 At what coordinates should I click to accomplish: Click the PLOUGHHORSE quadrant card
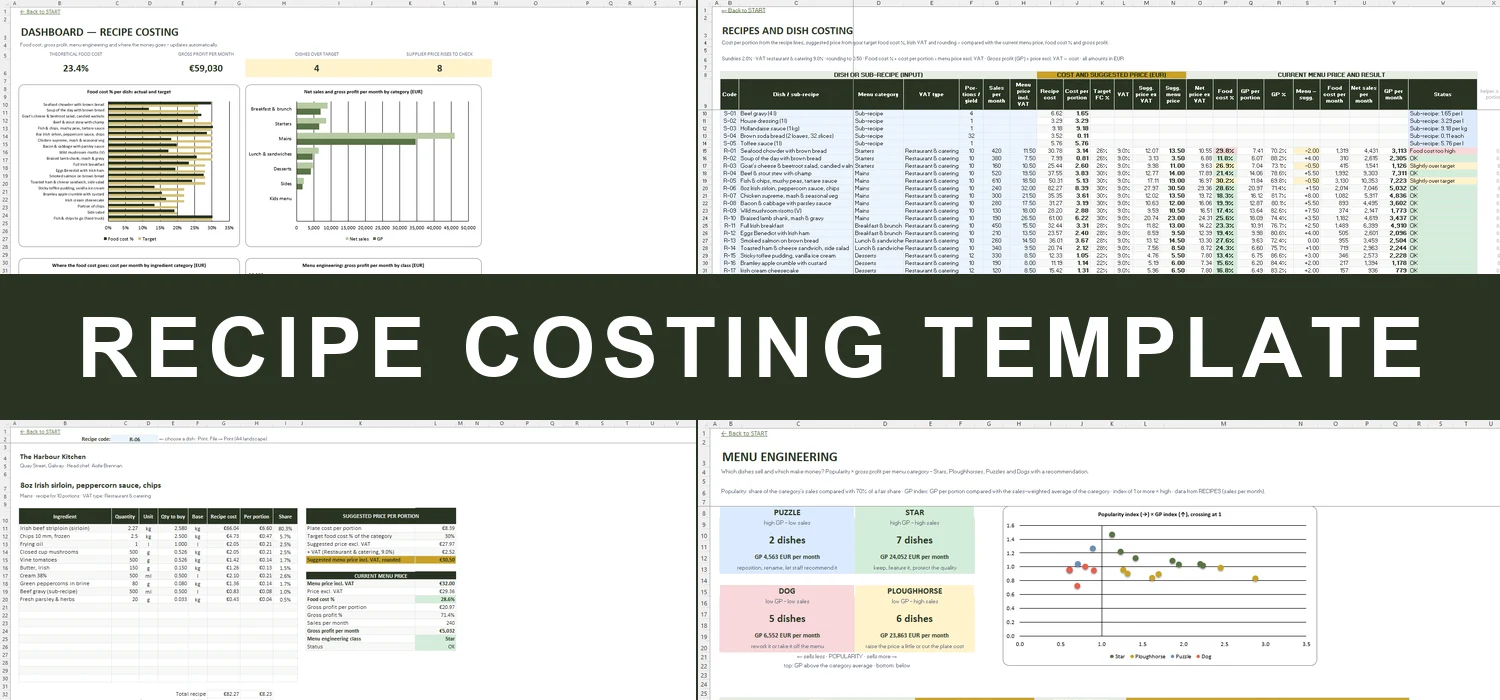914,619
